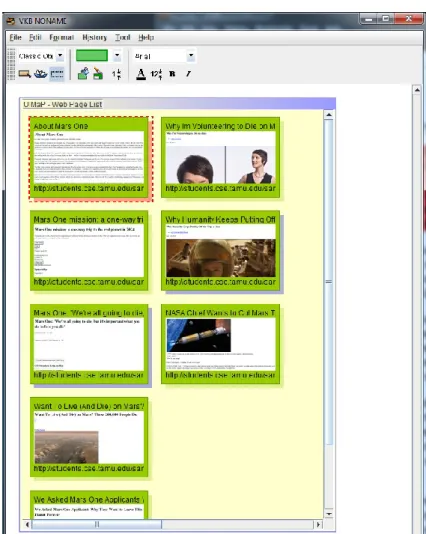Screen dimensions: 426x534
Task: Click the list vertical scrollbar thumb
Action: tap(329, 281)
